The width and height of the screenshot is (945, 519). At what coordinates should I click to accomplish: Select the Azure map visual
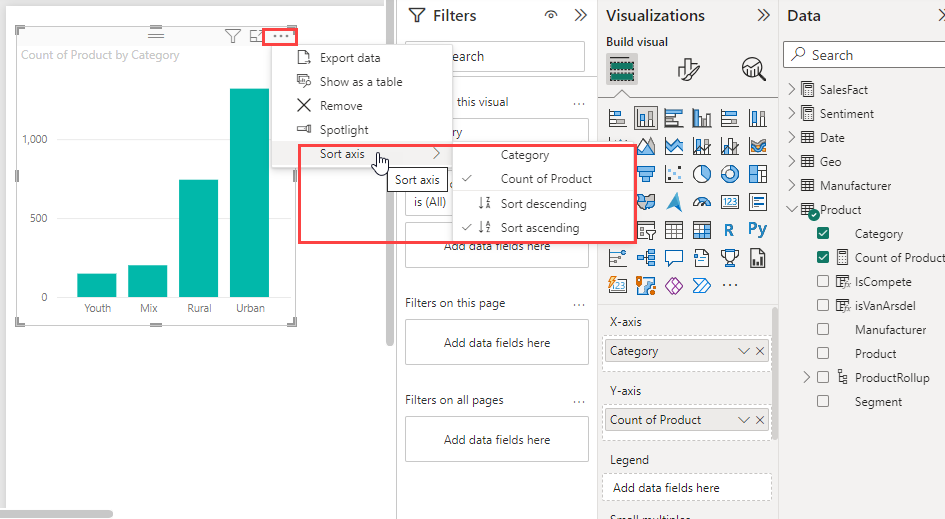pyautogui.click(x=673, y=202)
